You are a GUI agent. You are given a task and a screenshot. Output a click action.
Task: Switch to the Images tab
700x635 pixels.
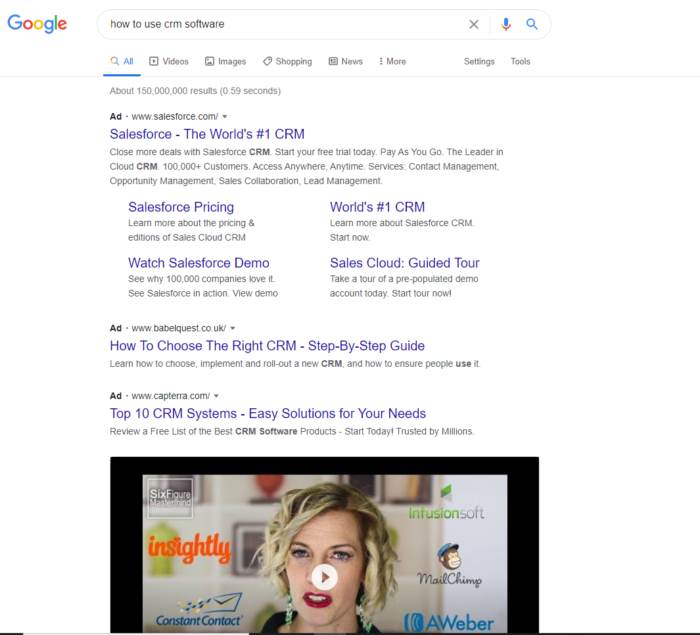[x=225, y=62]
